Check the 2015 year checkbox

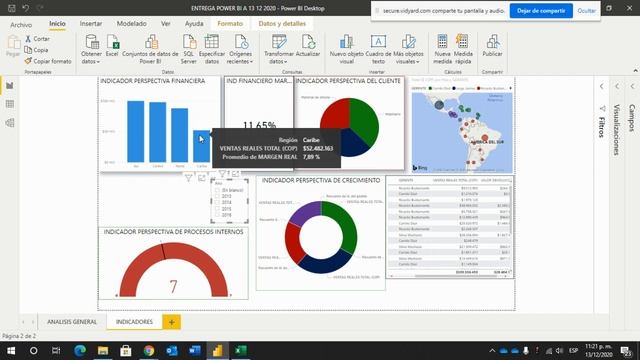[x=218, y=209]
